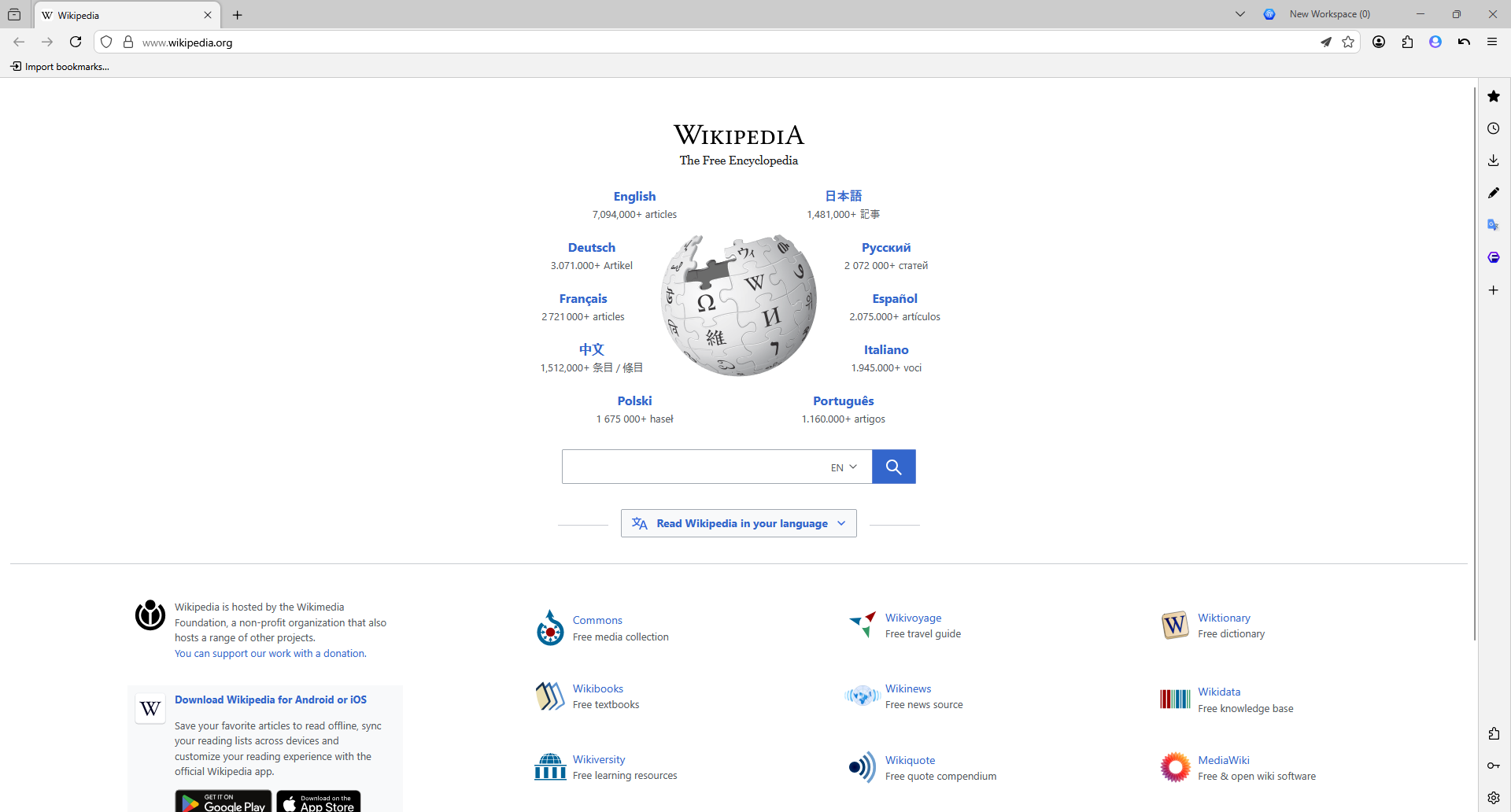The height and width of the screenshot is (812, 1511).
Task: Click the Wikinews globe logo icon
Action: tap(863, 696)
